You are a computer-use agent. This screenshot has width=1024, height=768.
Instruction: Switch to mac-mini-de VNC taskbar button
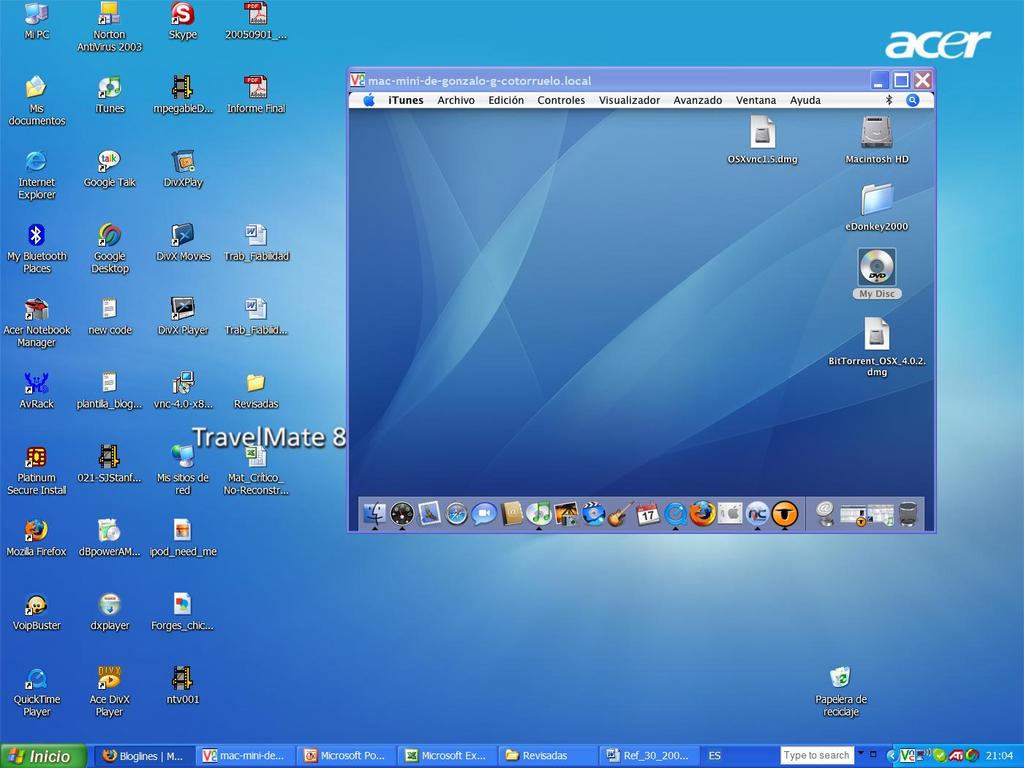coord(245,756)
